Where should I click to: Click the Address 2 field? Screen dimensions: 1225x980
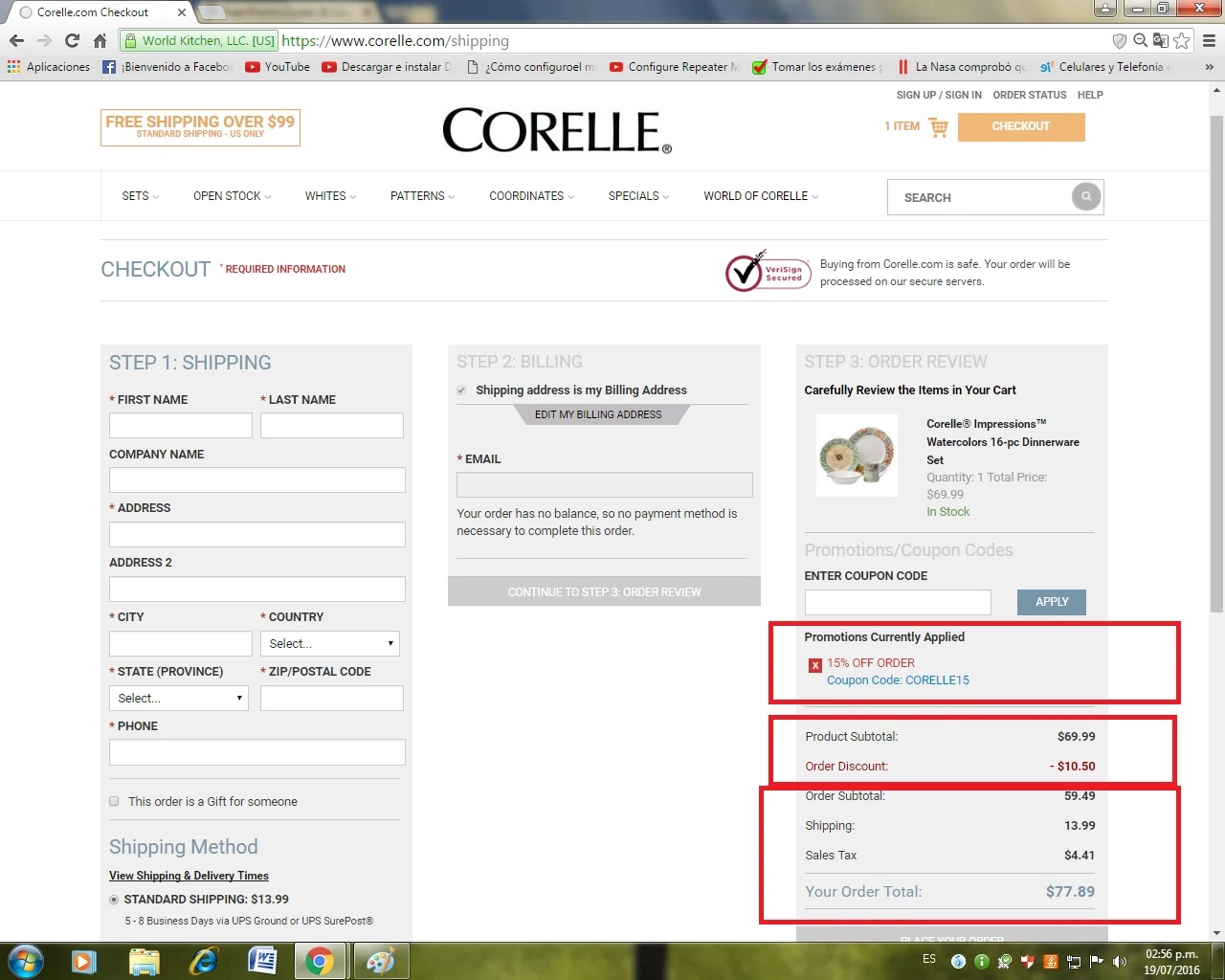(257, 589)
